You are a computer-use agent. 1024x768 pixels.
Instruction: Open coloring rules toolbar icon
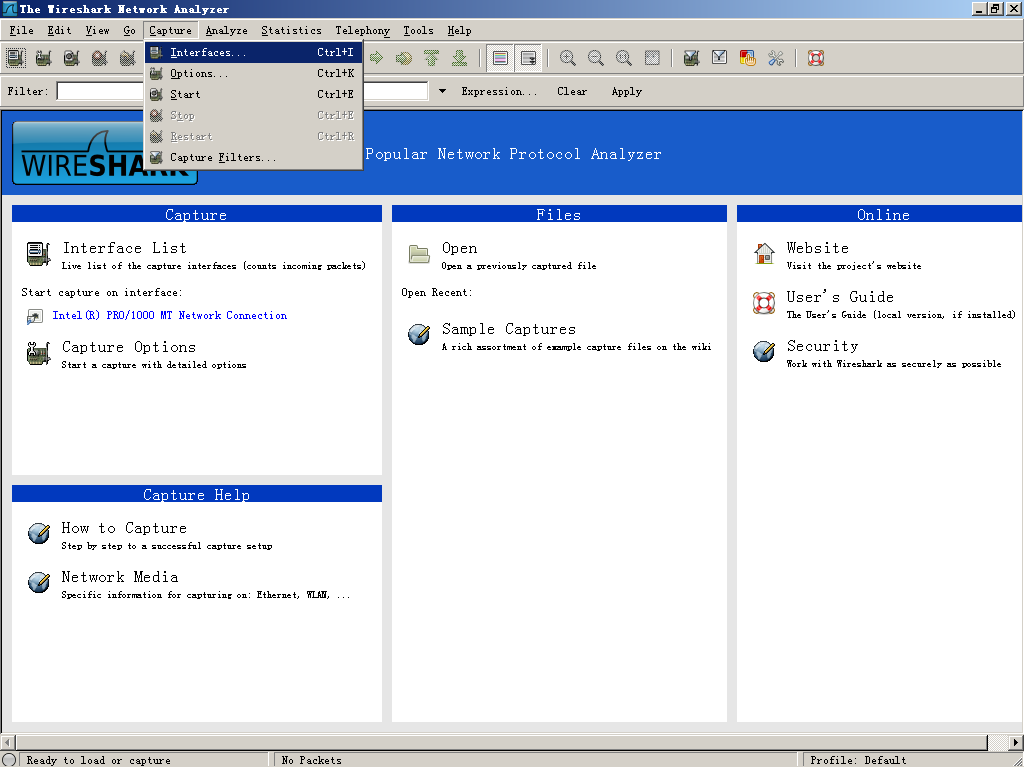tap(748, 58)
